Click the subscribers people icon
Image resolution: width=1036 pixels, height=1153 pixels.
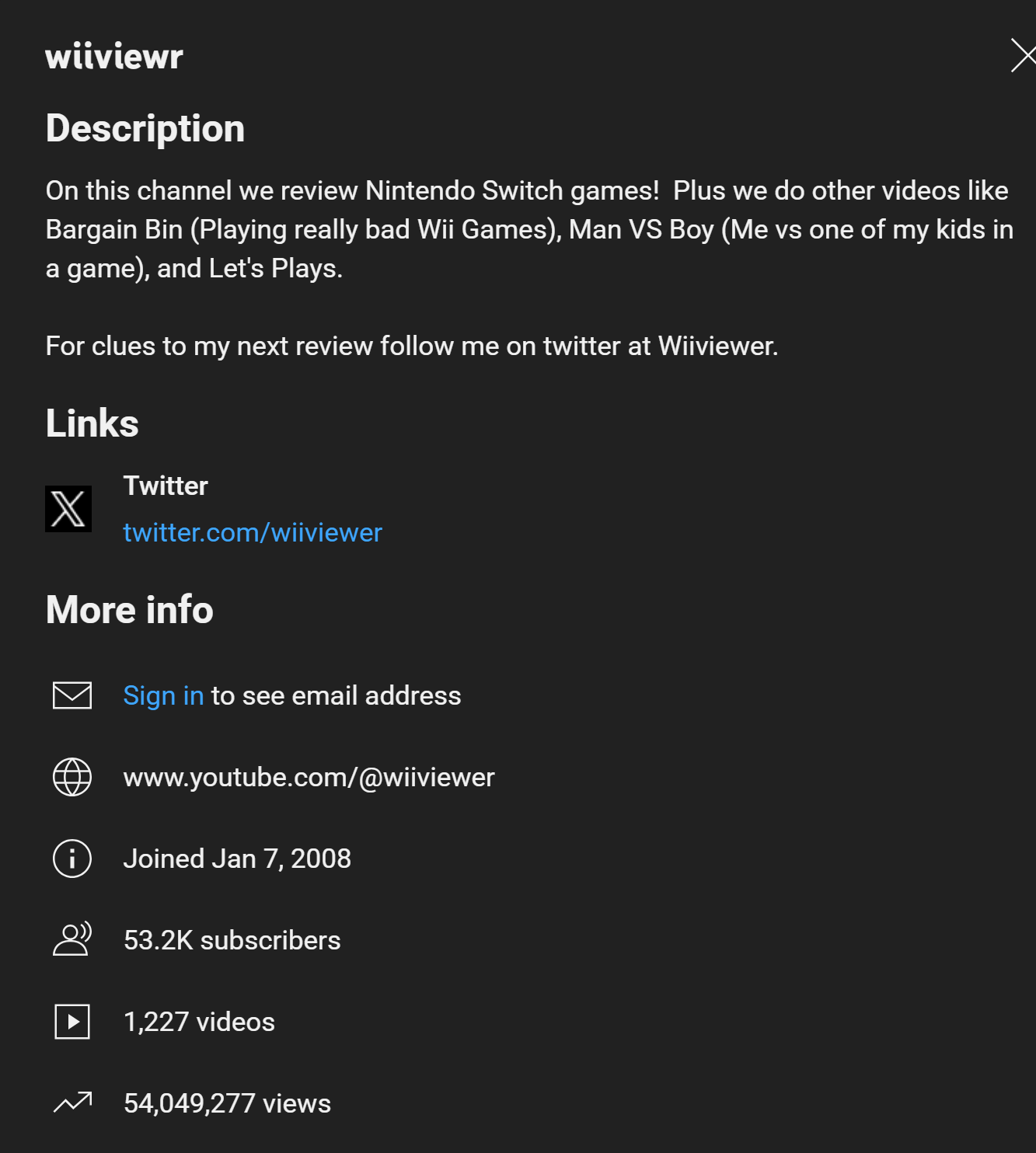[x=72, y=939]
